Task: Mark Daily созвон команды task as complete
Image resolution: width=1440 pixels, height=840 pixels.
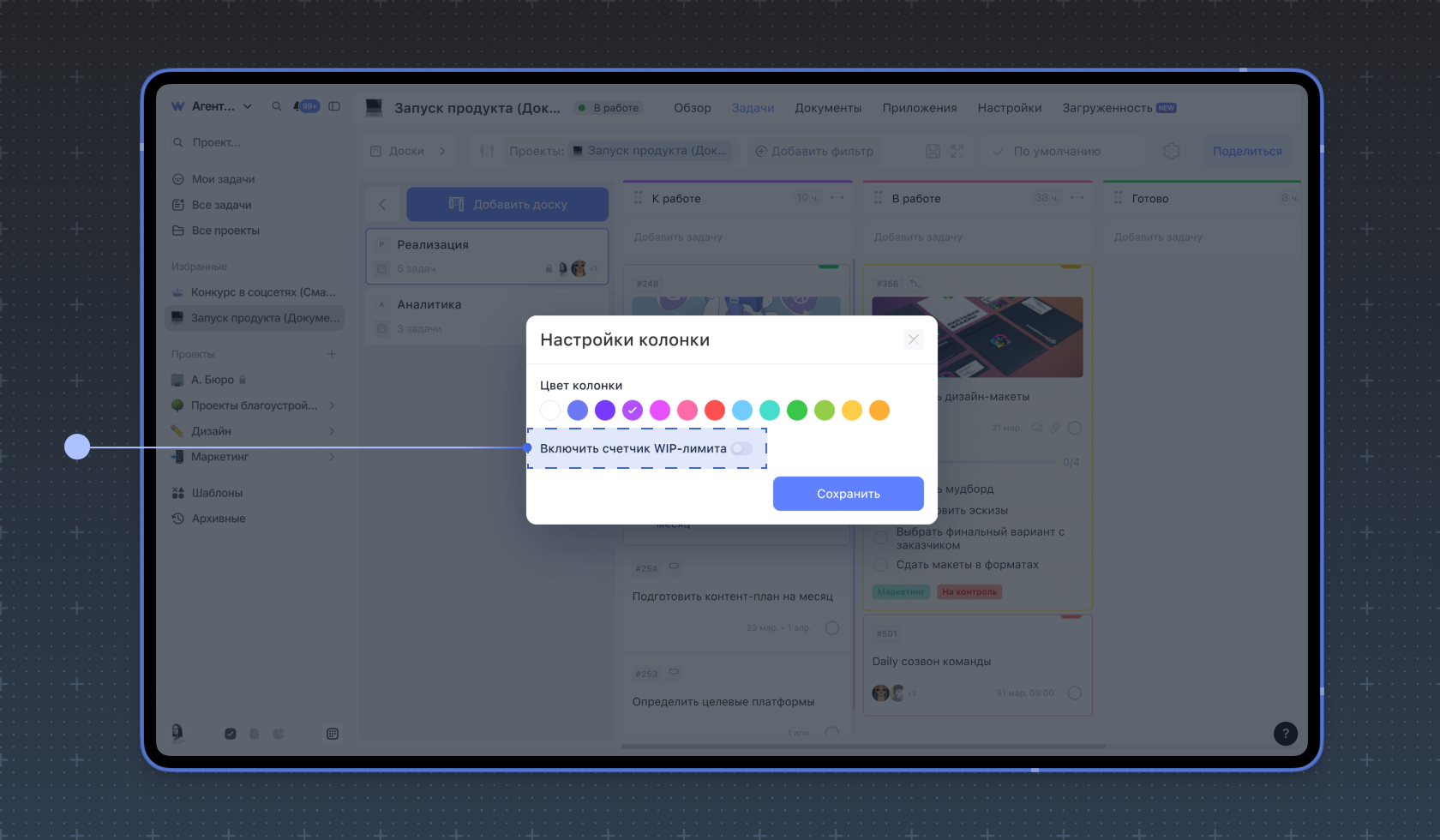Action: 1074,693
